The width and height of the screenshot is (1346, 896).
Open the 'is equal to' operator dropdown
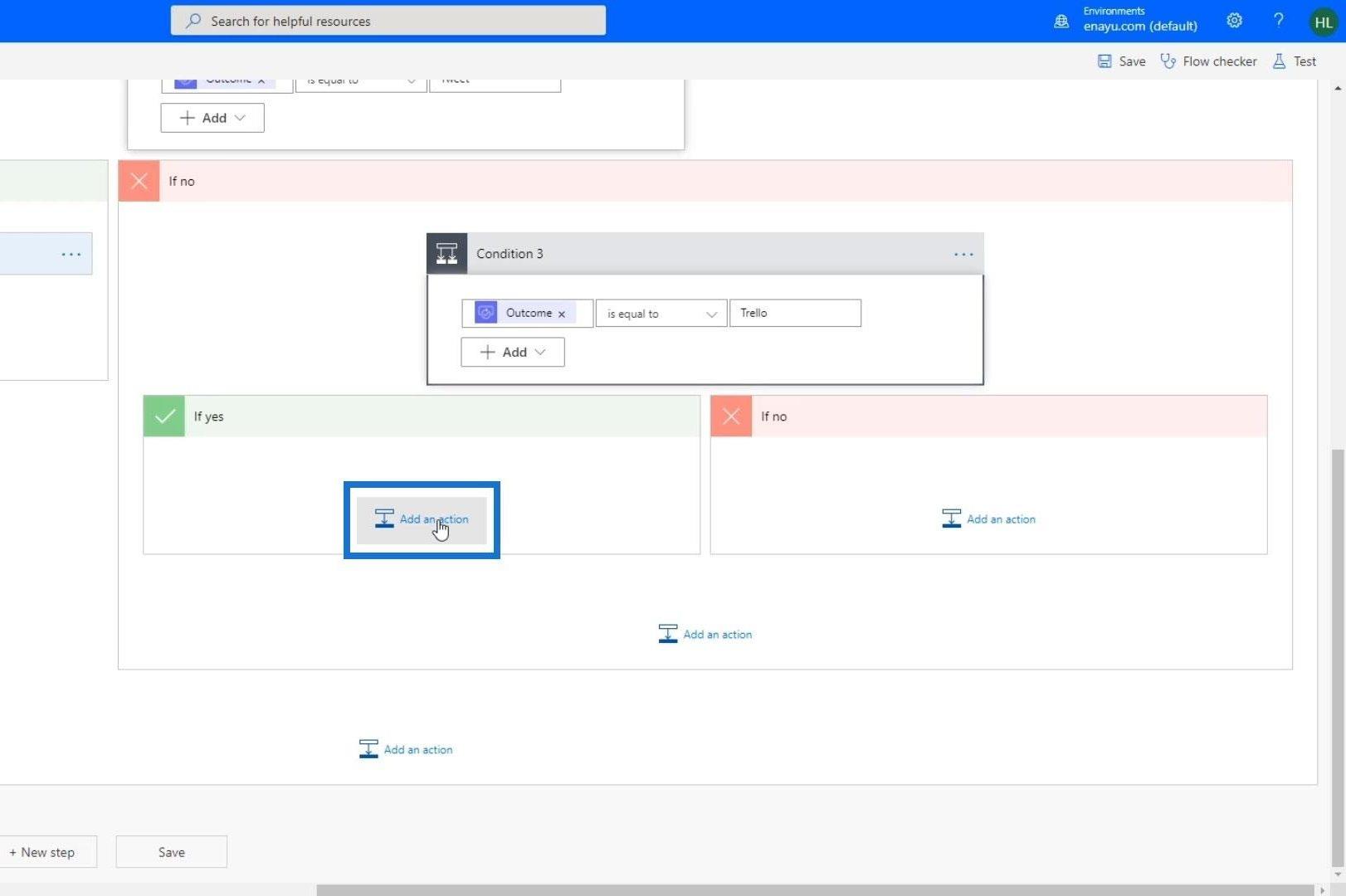click(x=661, y=314)
